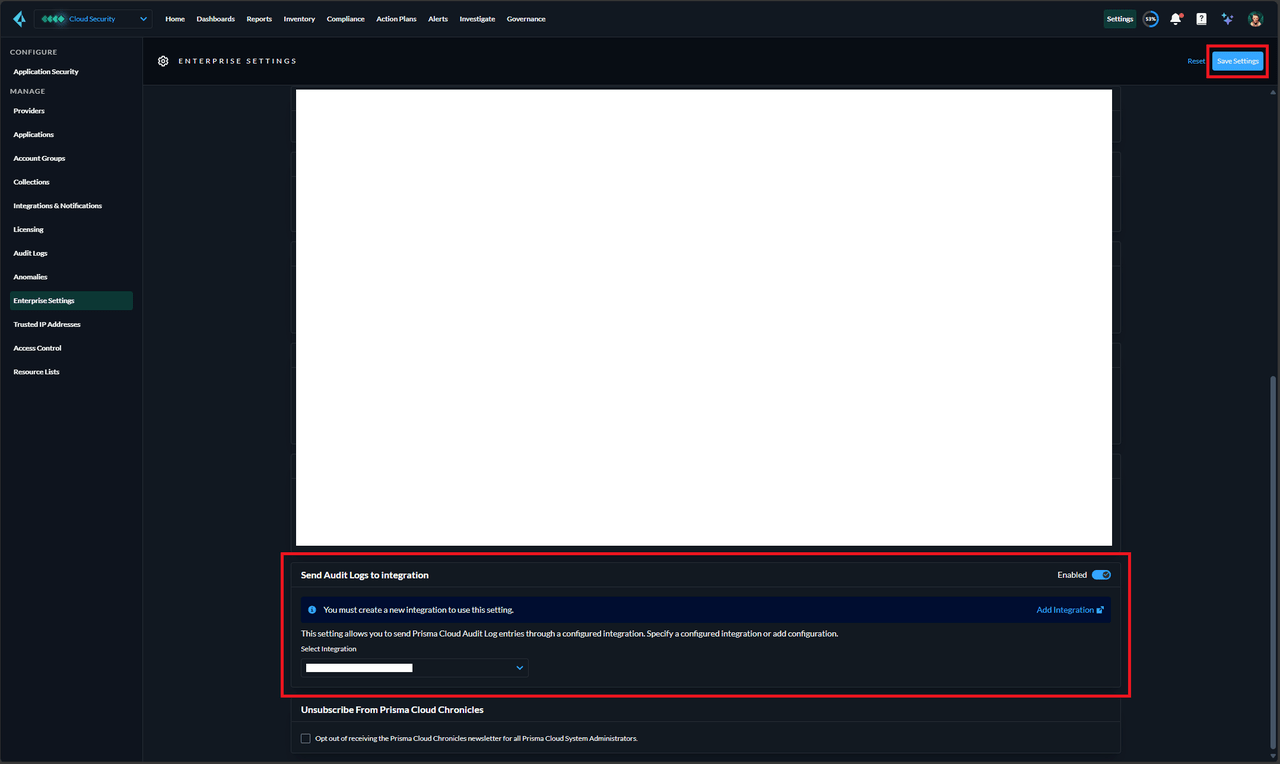The width and height of the screenshot is (1280, 764).
Task: Open Providers in the sidebar
Action: 29,111
